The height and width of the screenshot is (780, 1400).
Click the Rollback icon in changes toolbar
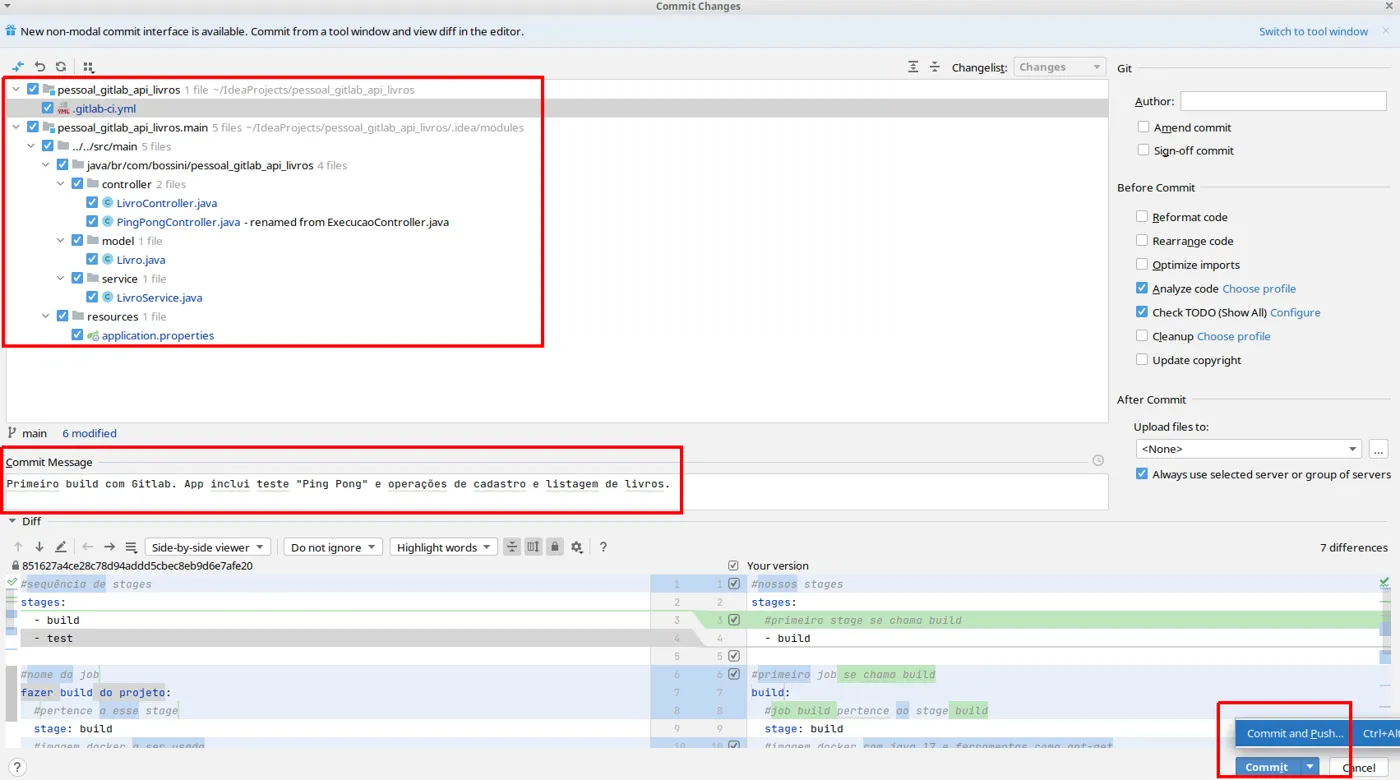click(40, 67)
